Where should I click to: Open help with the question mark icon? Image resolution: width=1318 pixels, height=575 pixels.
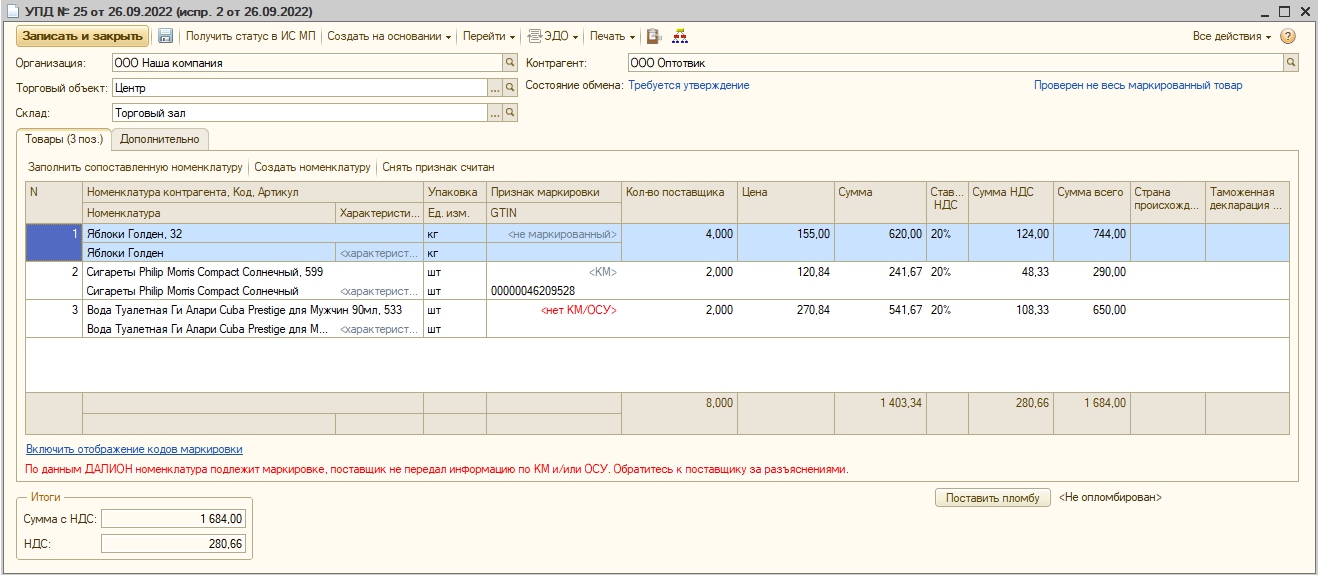[1288, 36]
